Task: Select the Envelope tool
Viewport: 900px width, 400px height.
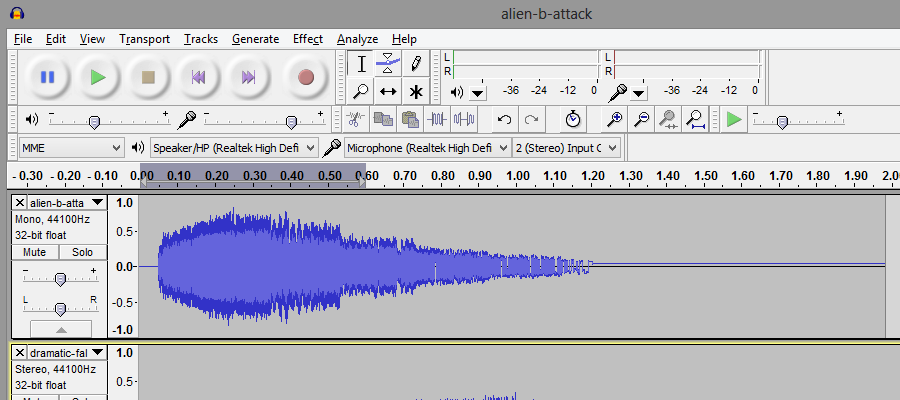Action: [389, 64]
